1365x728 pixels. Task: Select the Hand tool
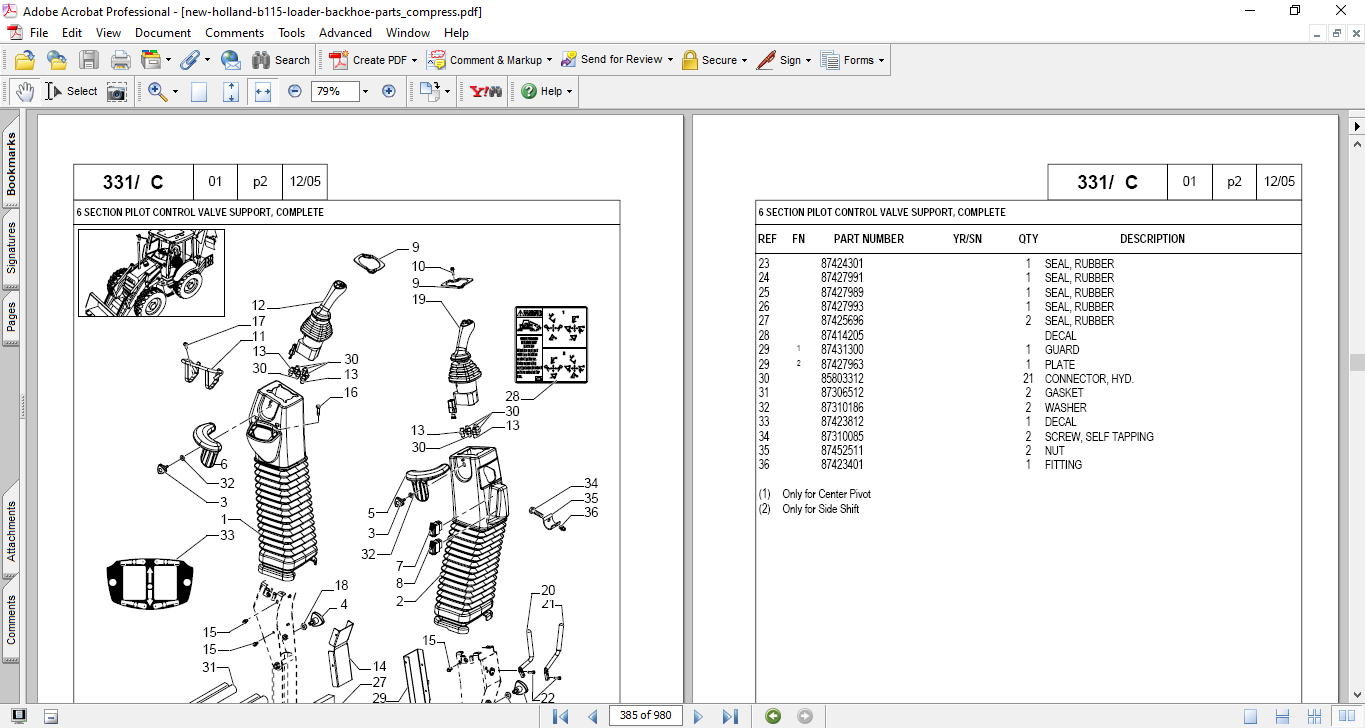(25, 91)
